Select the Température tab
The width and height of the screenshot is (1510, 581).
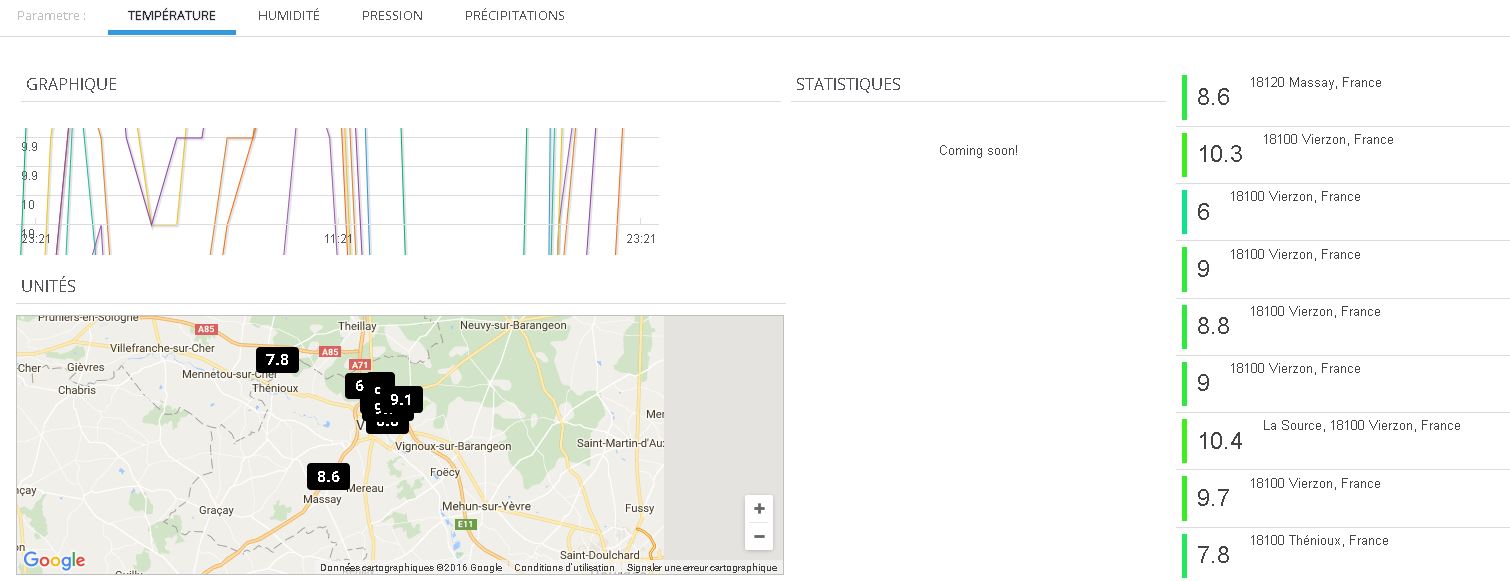click(x=171, y=16)
